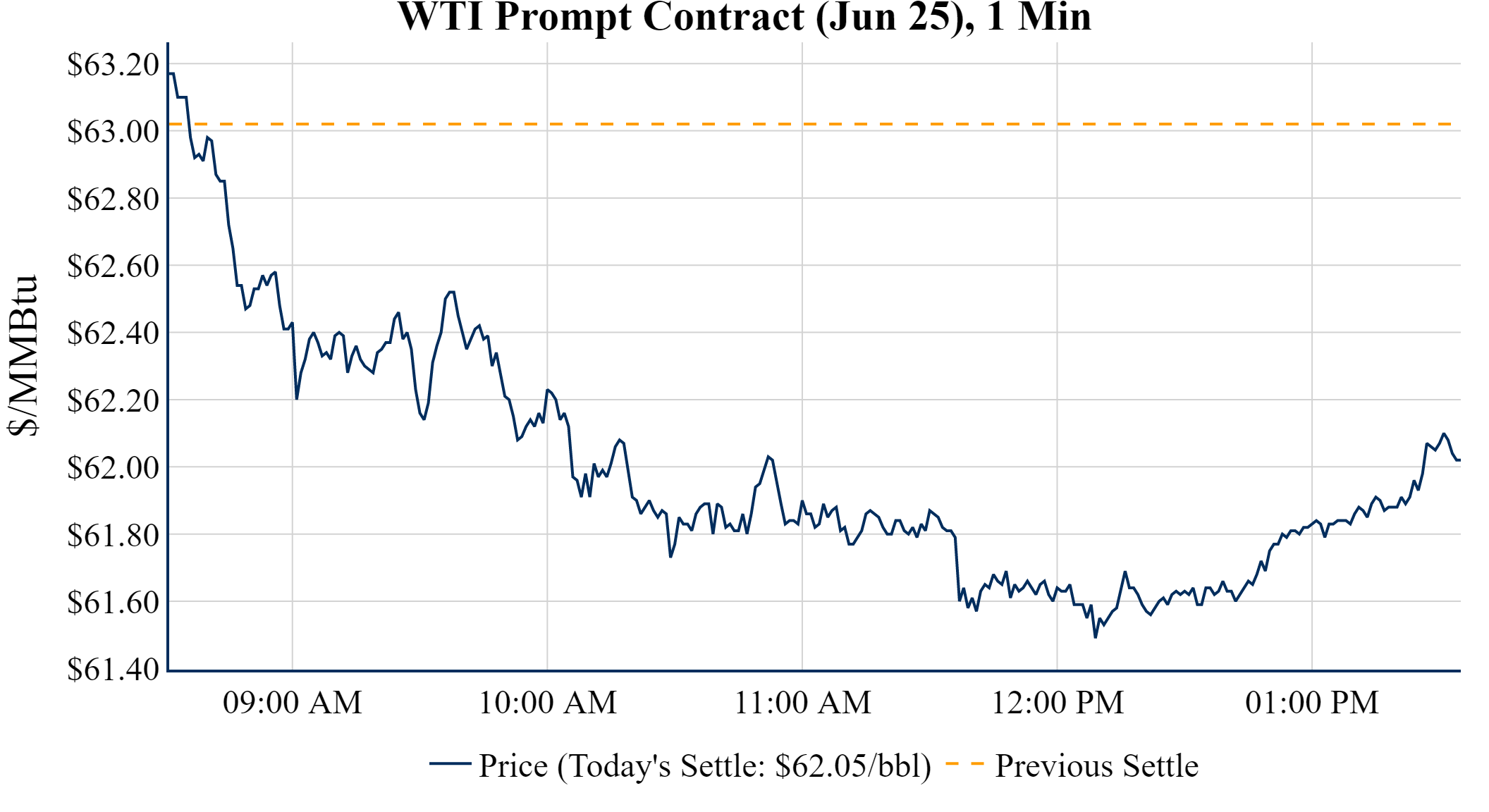Toggle the Price series legend entry

click(704, 765)
